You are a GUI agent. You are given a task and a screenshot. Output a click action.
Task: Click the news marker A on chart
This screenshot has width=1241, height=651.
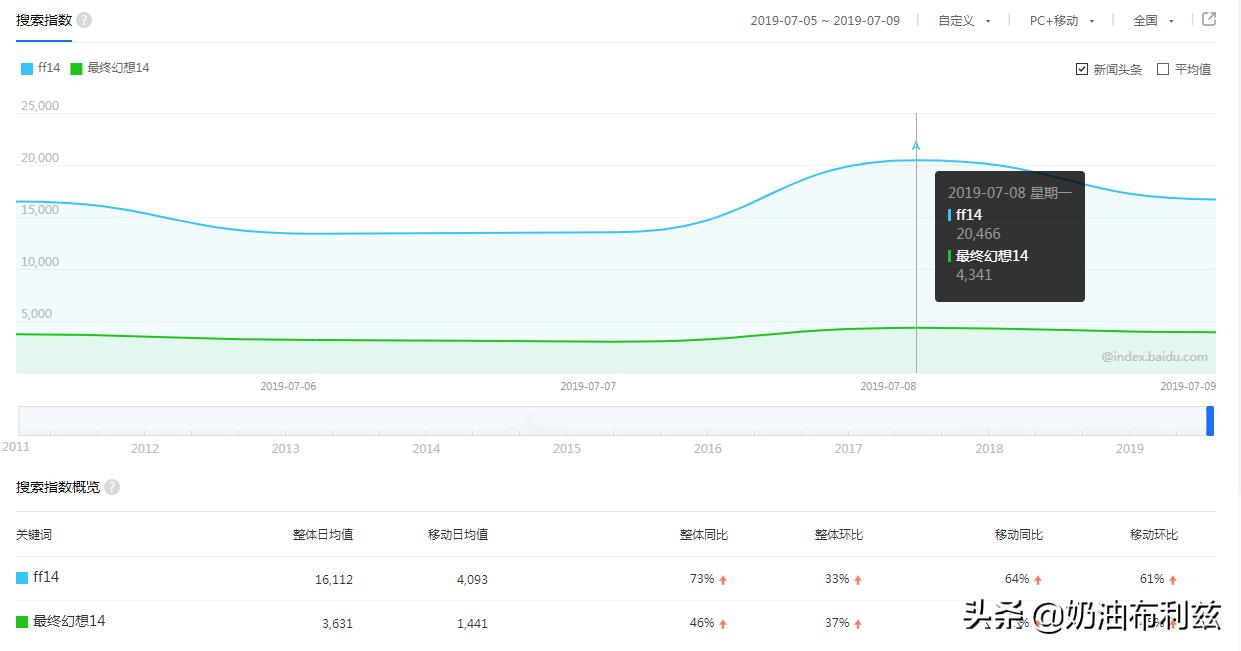pyautogui.click(x=916, y=146)
